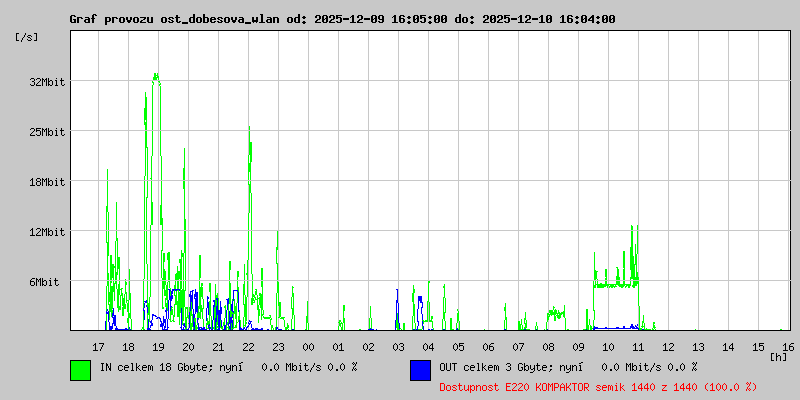Click the 18Mbit label on the Y axis
This screenshot has height=400, width=800.
coord(47,182)
